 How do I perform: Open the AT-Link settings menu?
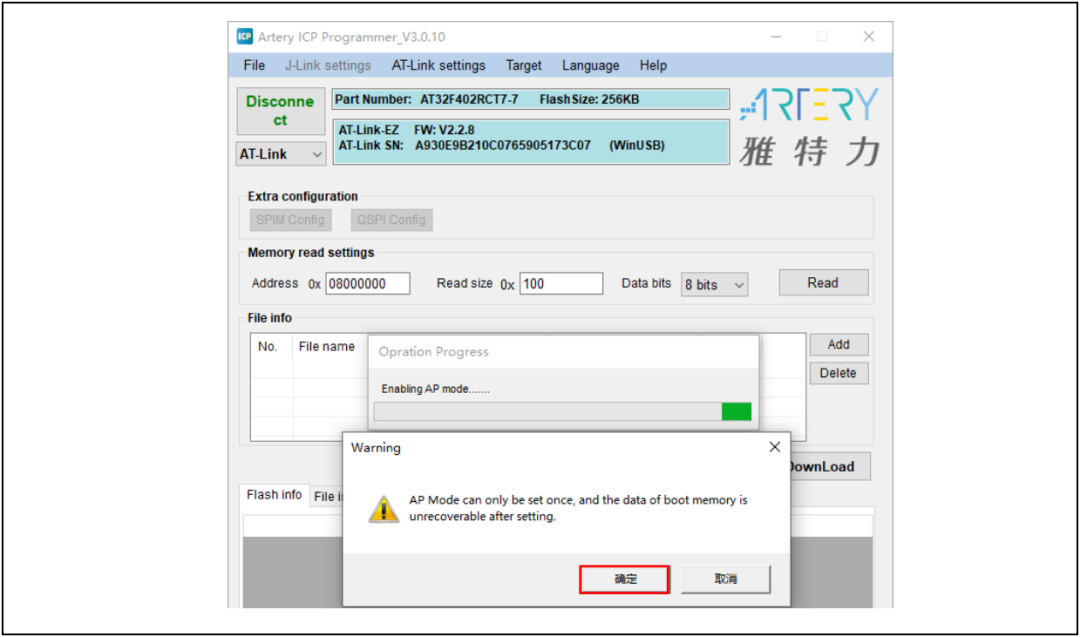[438, 65]
